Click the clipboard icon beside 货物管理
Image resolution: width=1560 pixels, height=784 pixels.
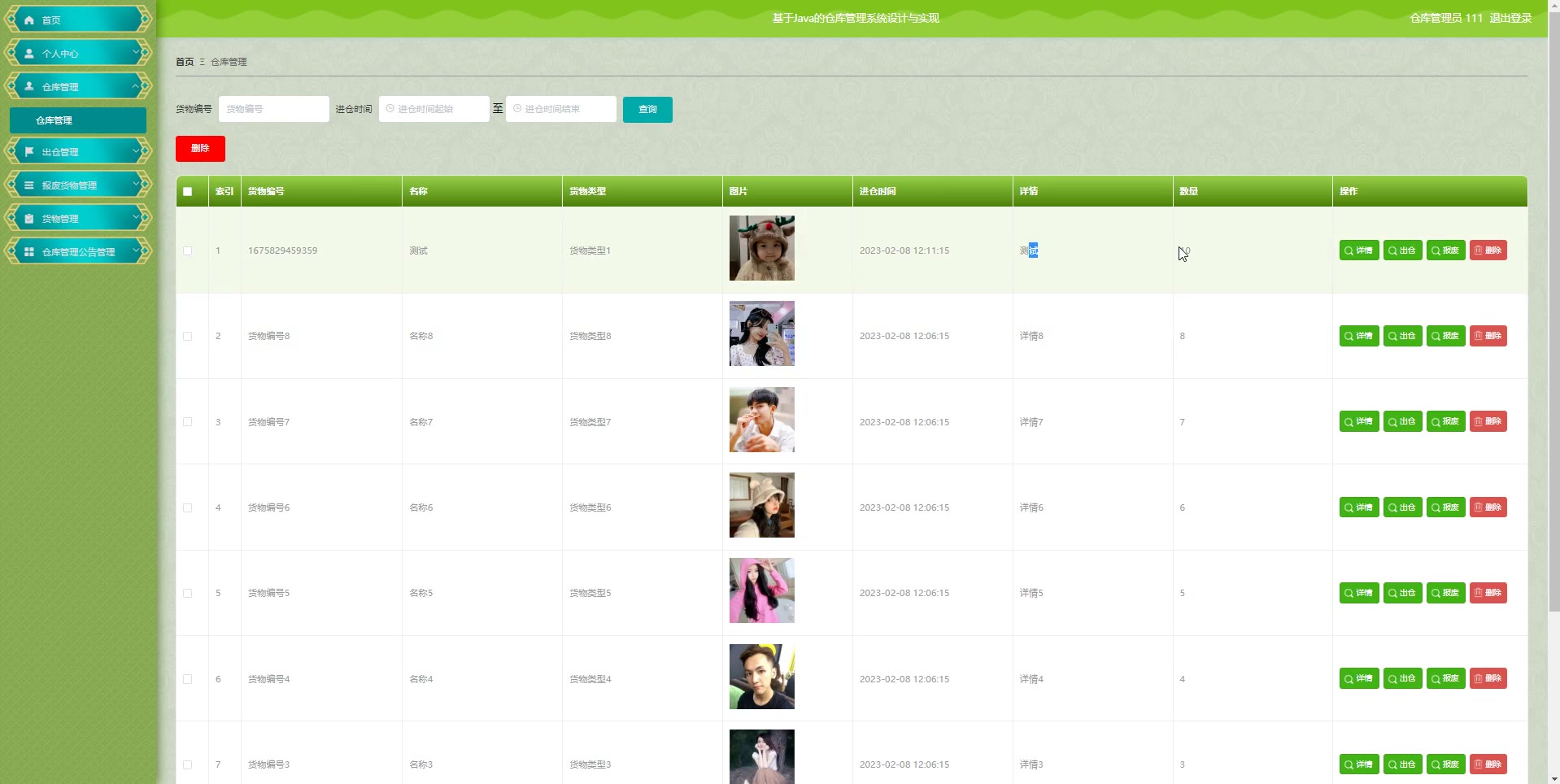(29, 219)
